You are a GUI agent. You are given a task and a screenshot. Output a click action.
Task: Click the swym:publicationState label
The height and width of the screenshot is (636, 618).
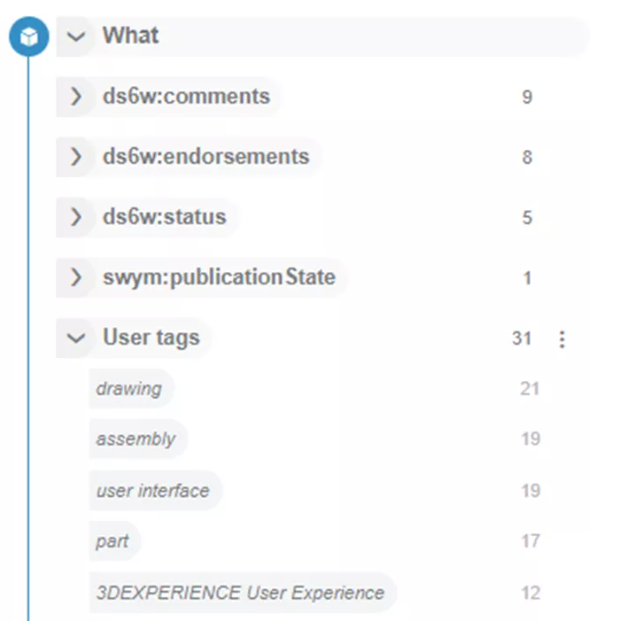219,277
